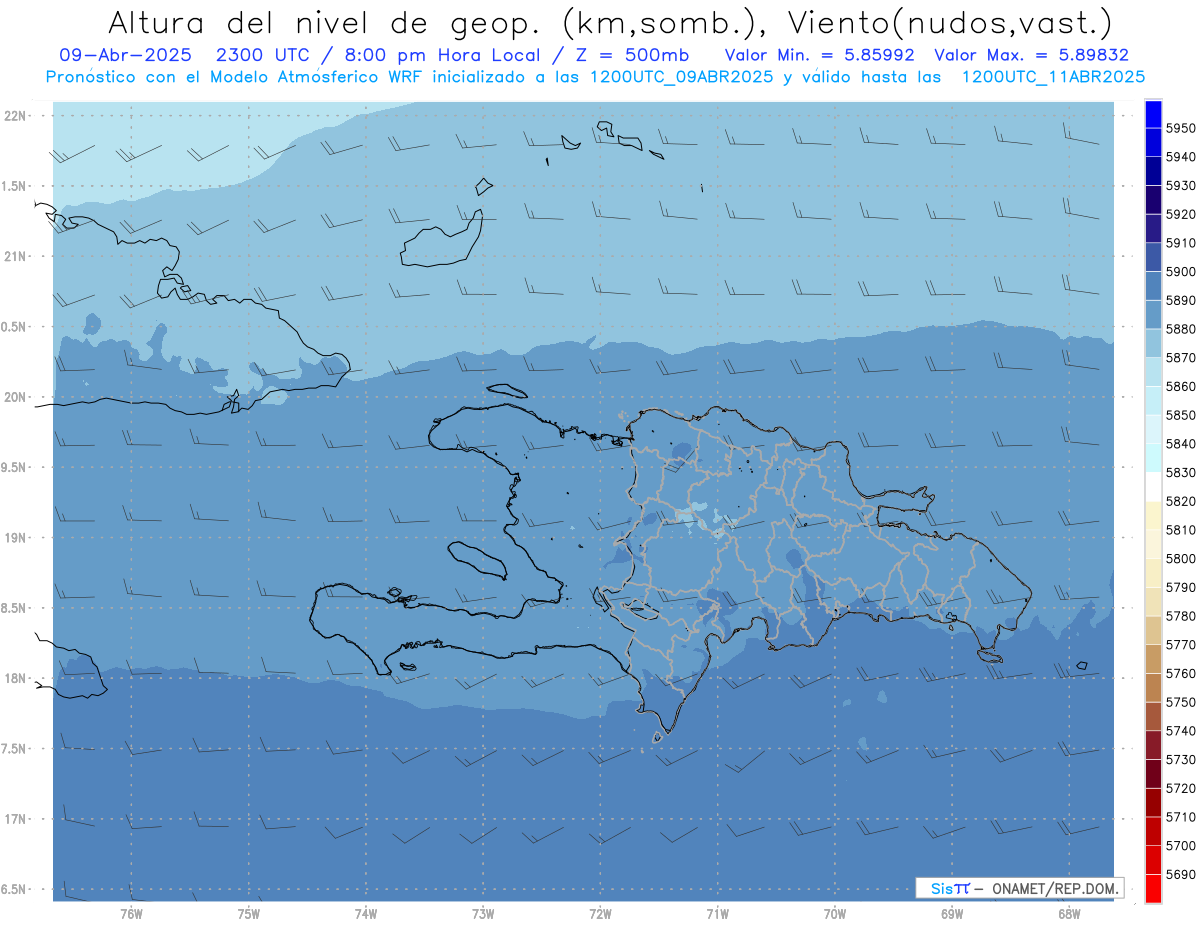Click the '5820' color bar label
1200x927 pixels.
click(x=1180, y=501)
